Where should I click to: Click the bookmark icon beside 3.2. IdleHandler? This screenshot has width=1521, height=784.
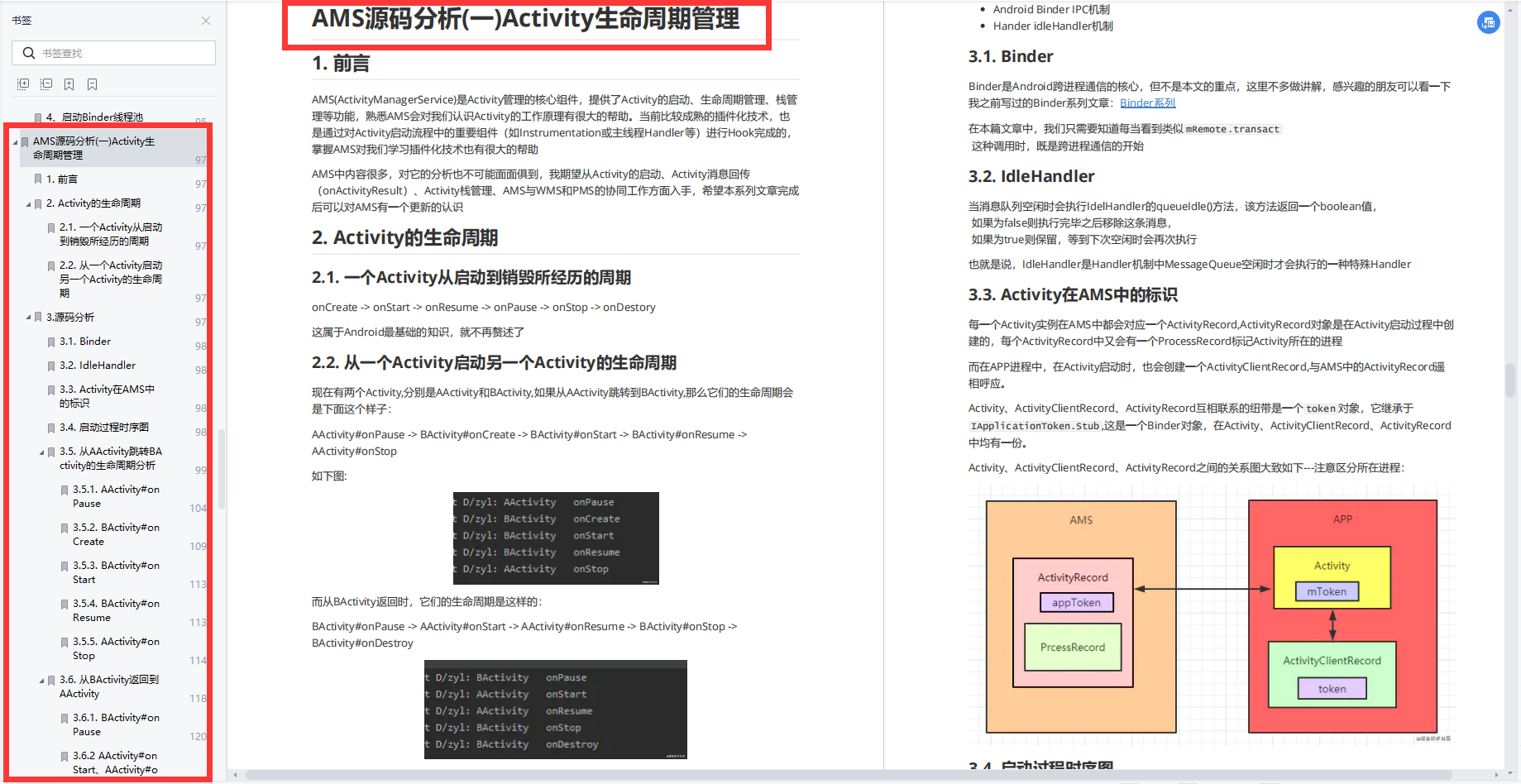(x=50, y=365)
